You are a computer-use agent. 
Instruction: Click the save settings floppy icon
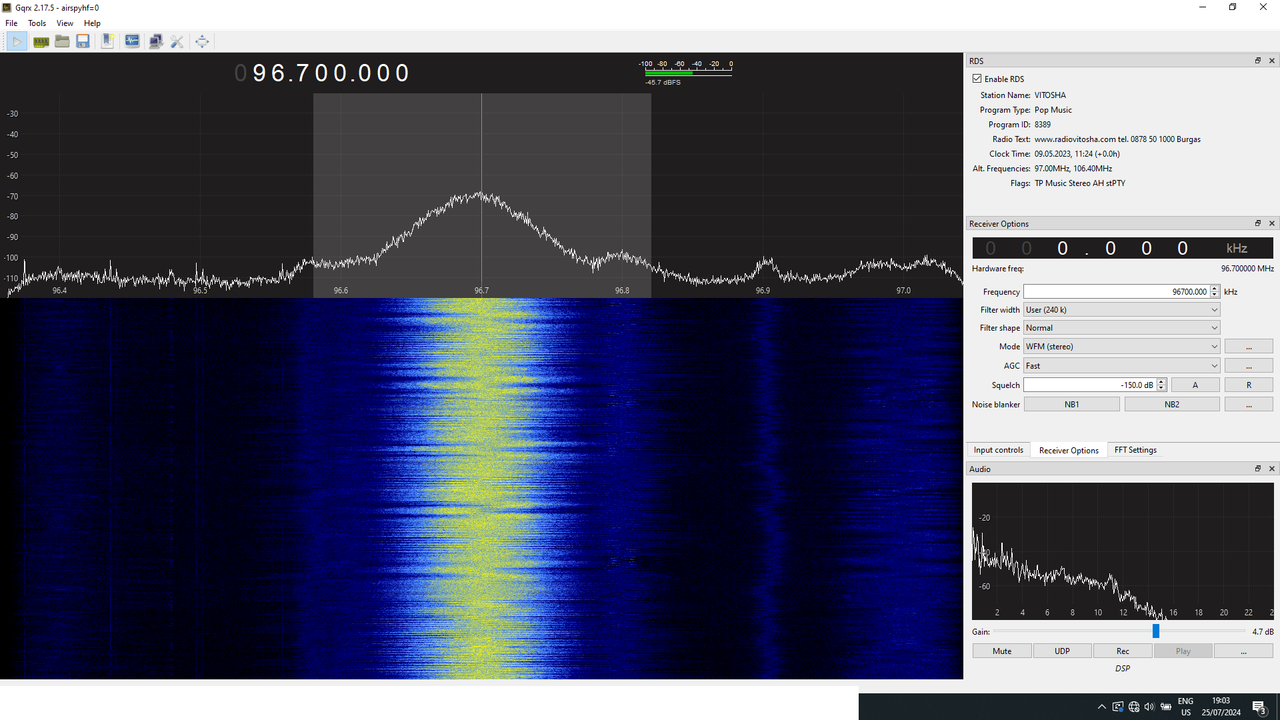83,41
